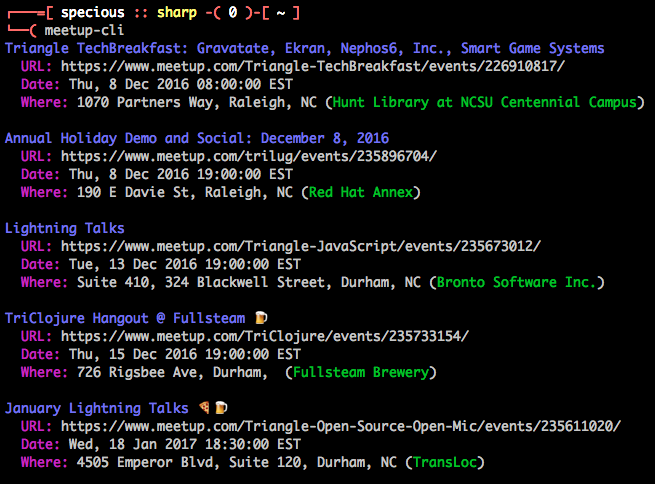Click the Where: label under January Lightning Talks

(x=44, y=462)
